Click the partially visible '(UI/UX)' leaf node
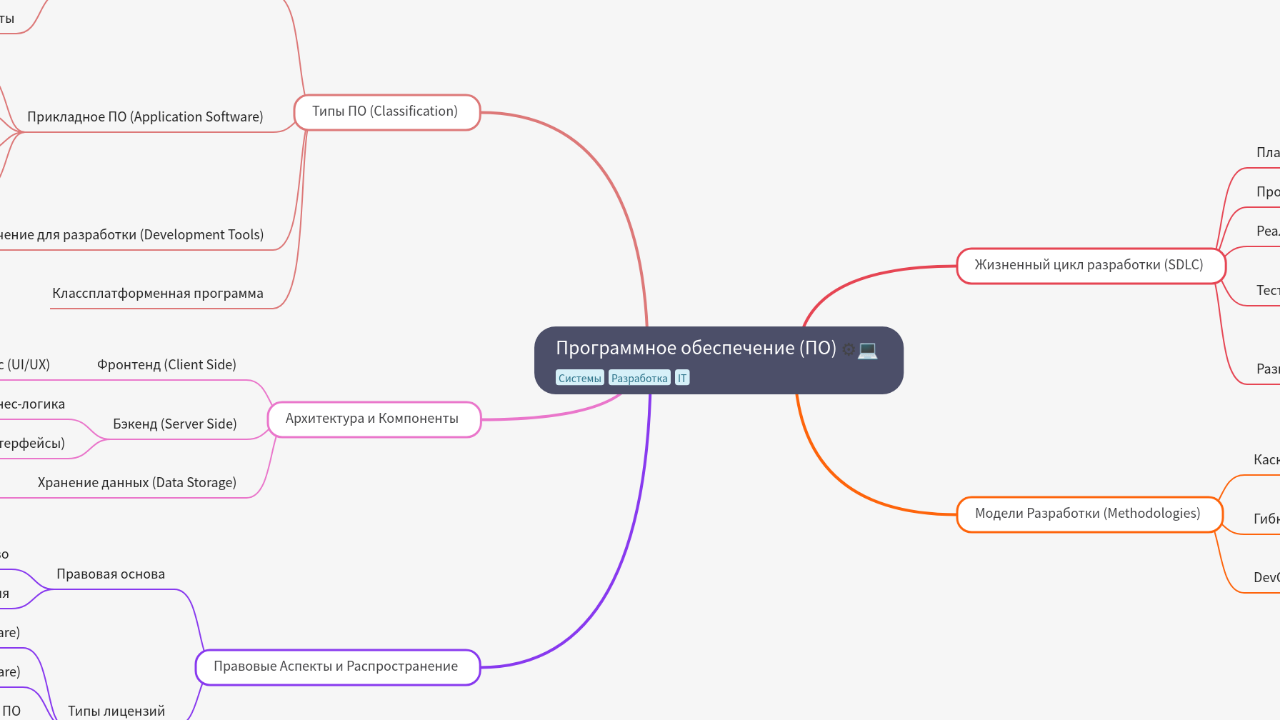The height and width of the screenshot is (720, 1280). coord(24,365)
